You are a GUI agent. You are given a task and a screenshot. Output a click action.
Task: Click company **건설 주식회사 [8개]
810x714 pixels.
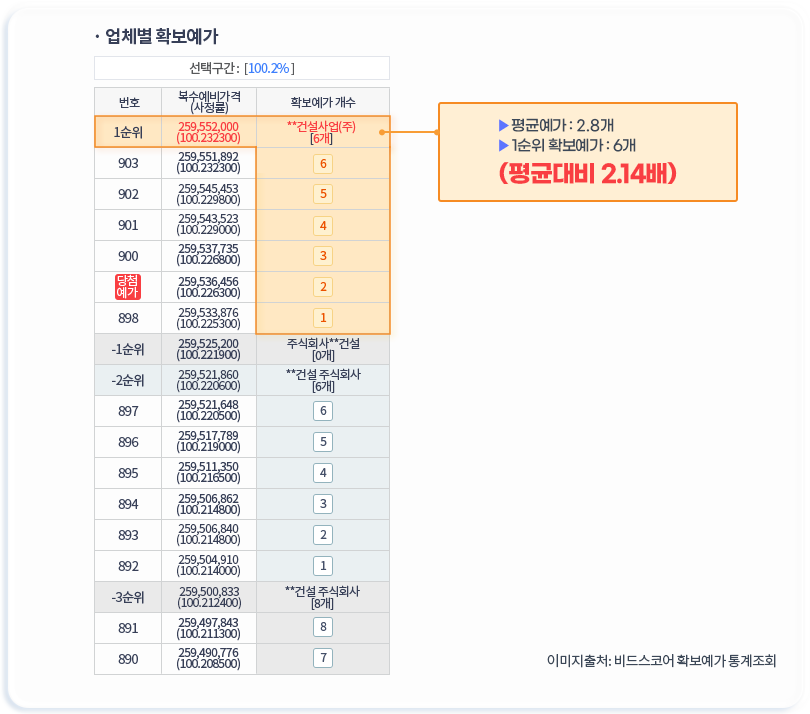point(322,597)
